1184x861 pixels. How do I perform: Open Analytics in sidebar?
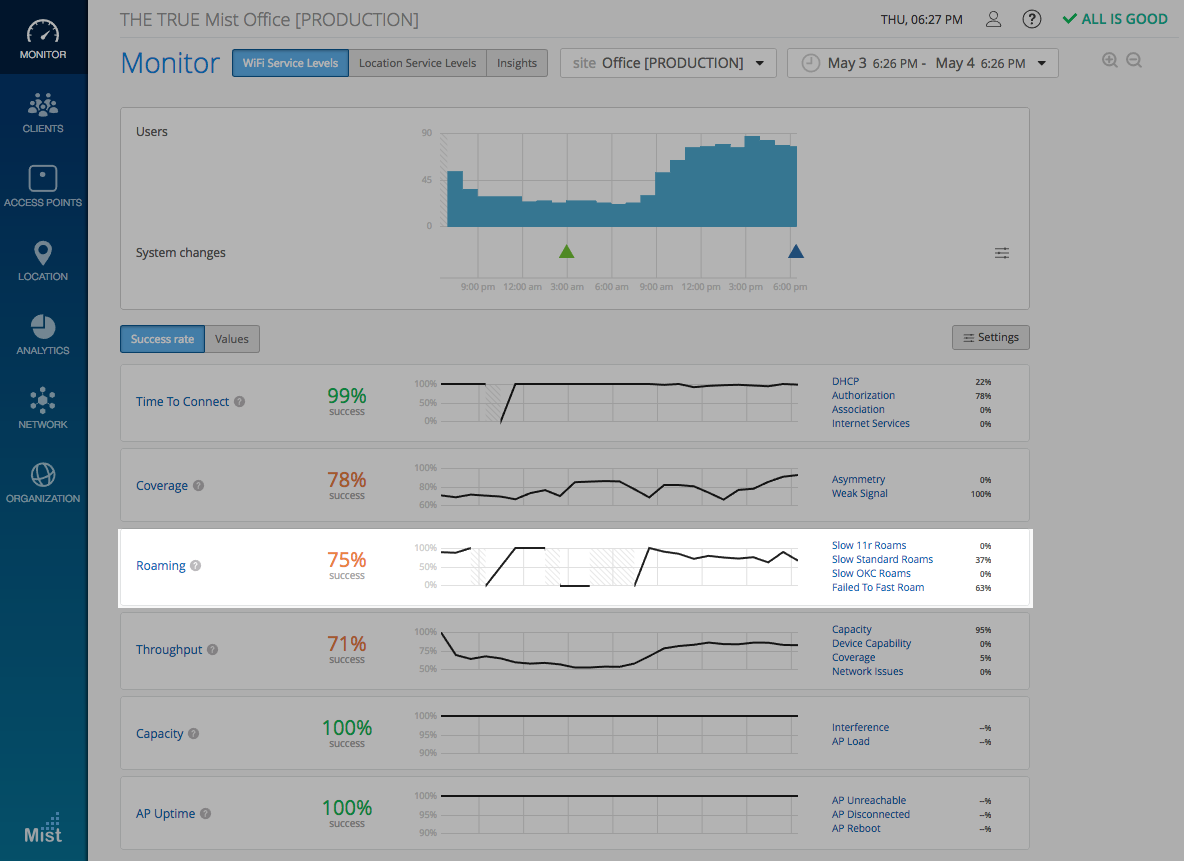point(43,334)
